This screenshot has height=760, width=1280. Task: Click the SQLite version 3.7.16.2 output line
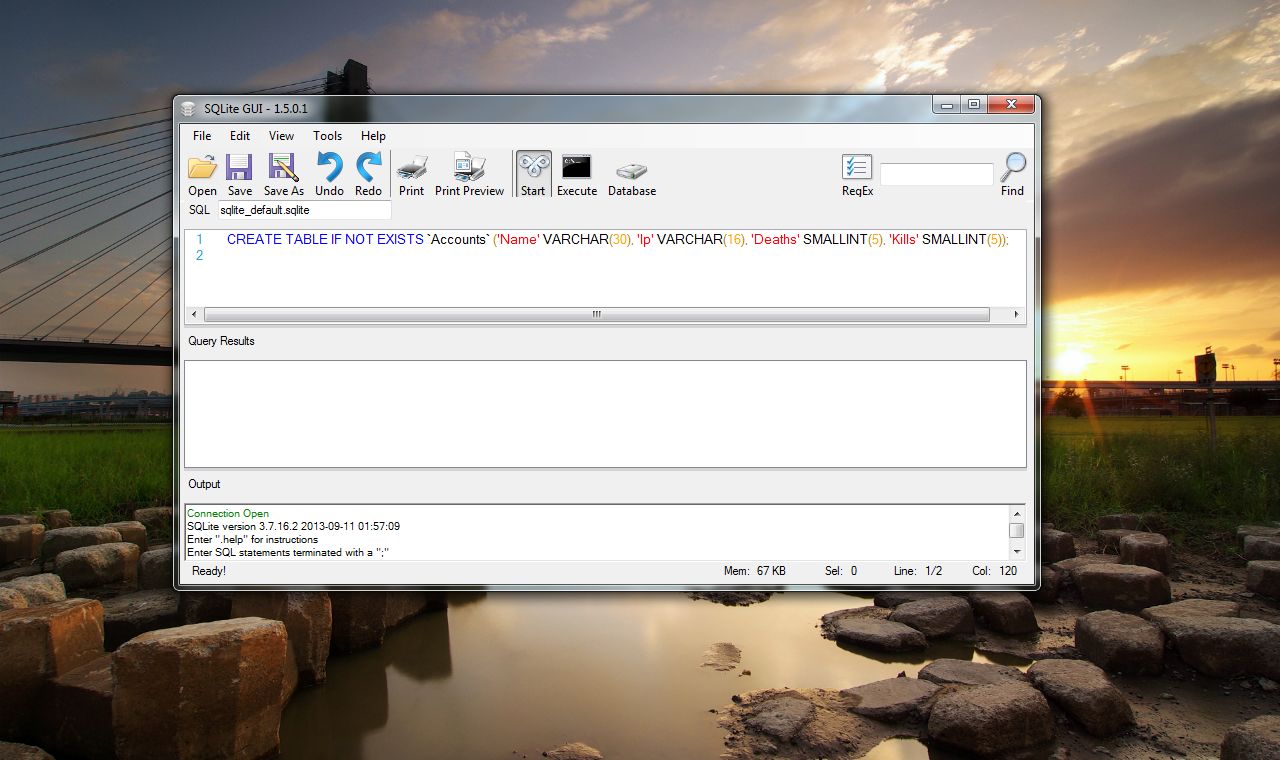[293, 526]
